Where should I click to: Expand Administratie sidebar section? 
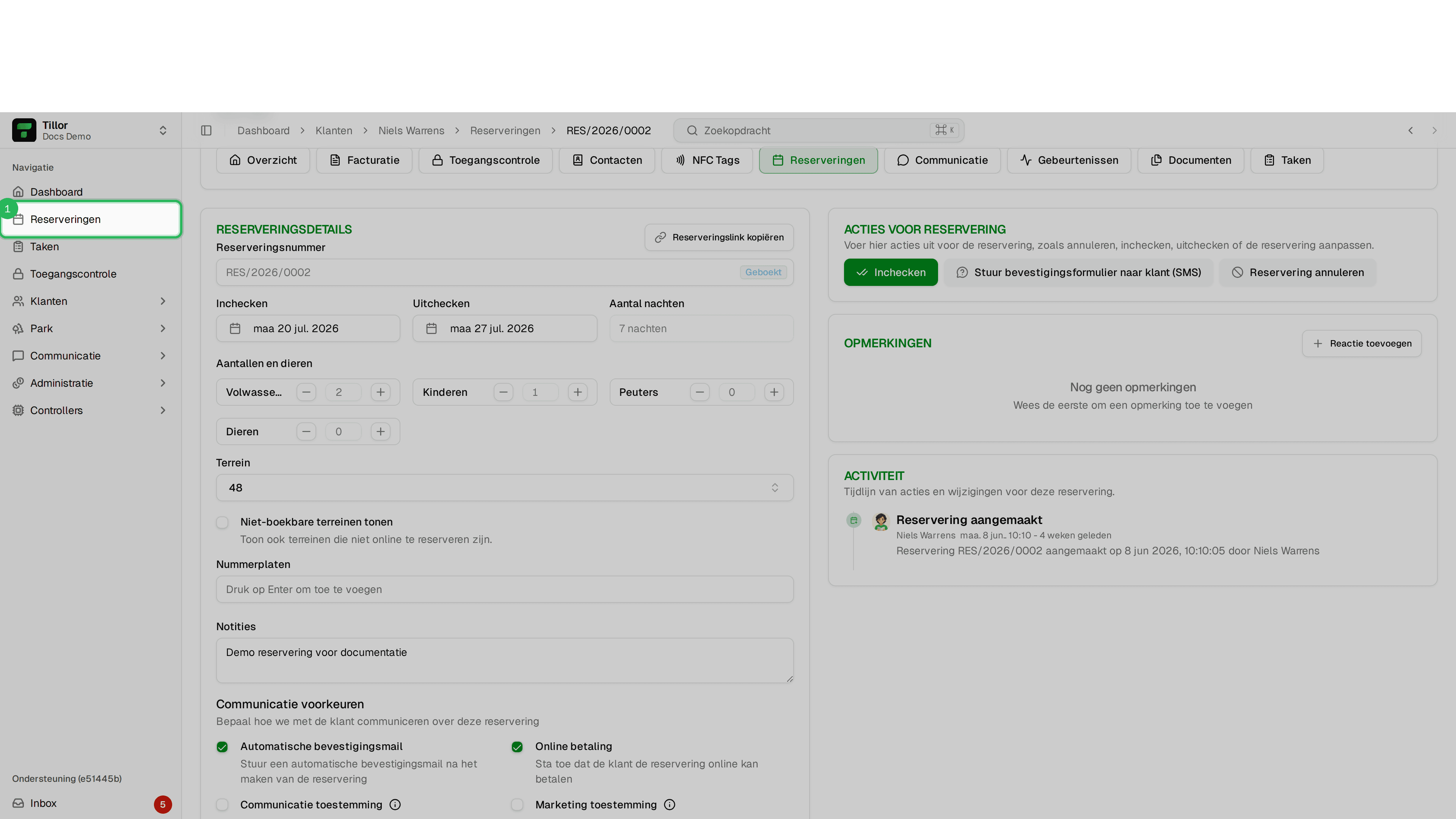click(x=91, y=383)
